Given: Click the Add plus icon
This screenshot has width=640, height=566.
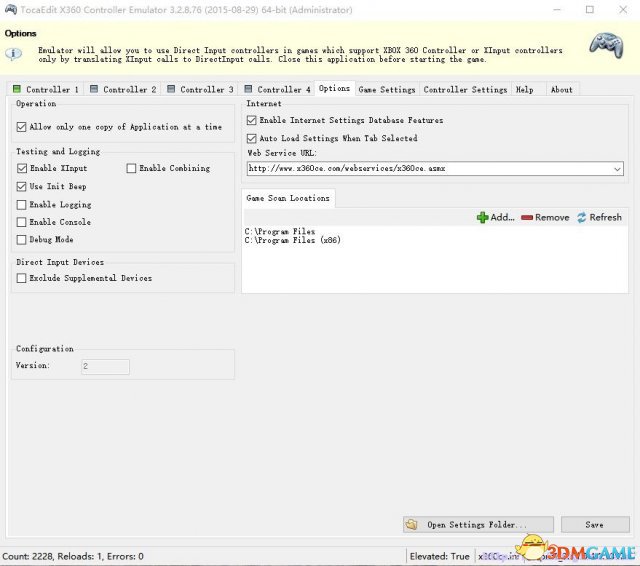Looking at the screenshot, I should click(482, 218).
